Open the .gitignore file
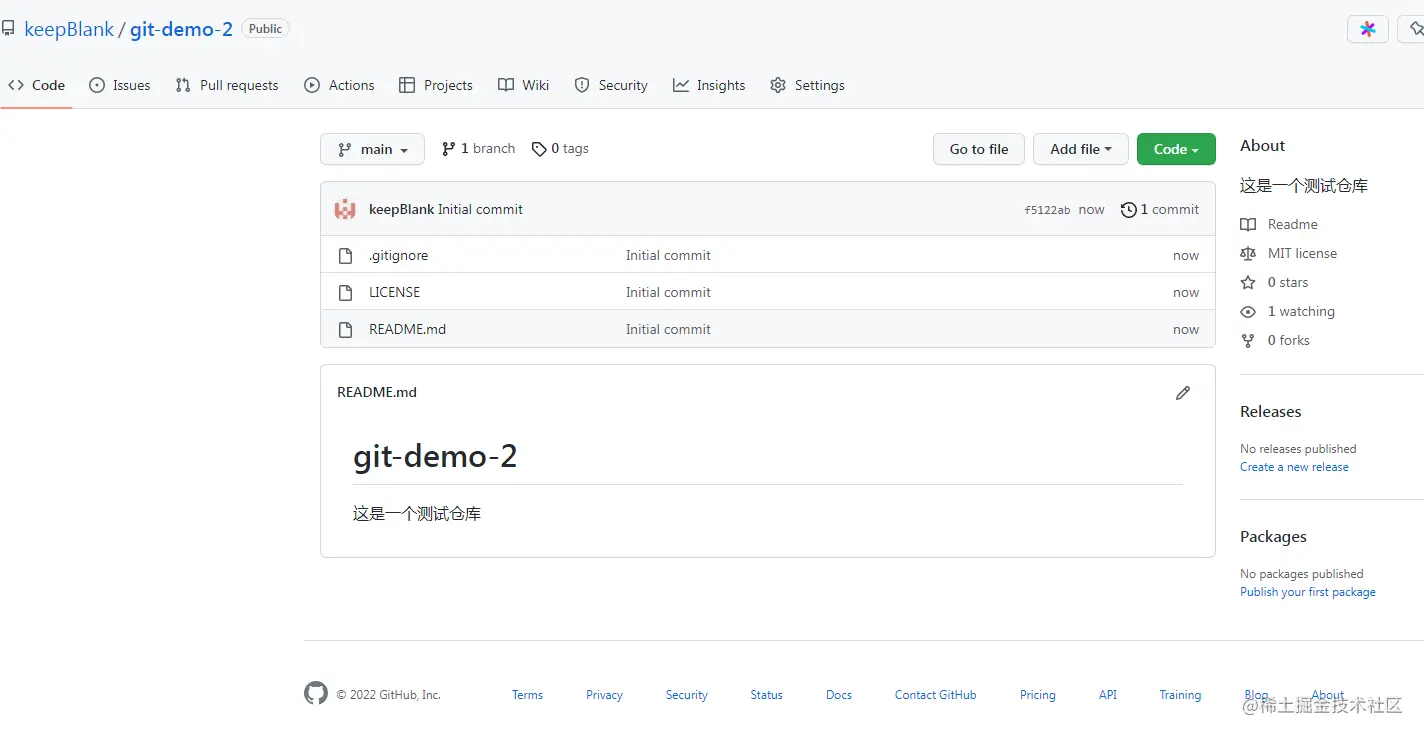Screen dimensions: 1424x737 pos(398,256)
